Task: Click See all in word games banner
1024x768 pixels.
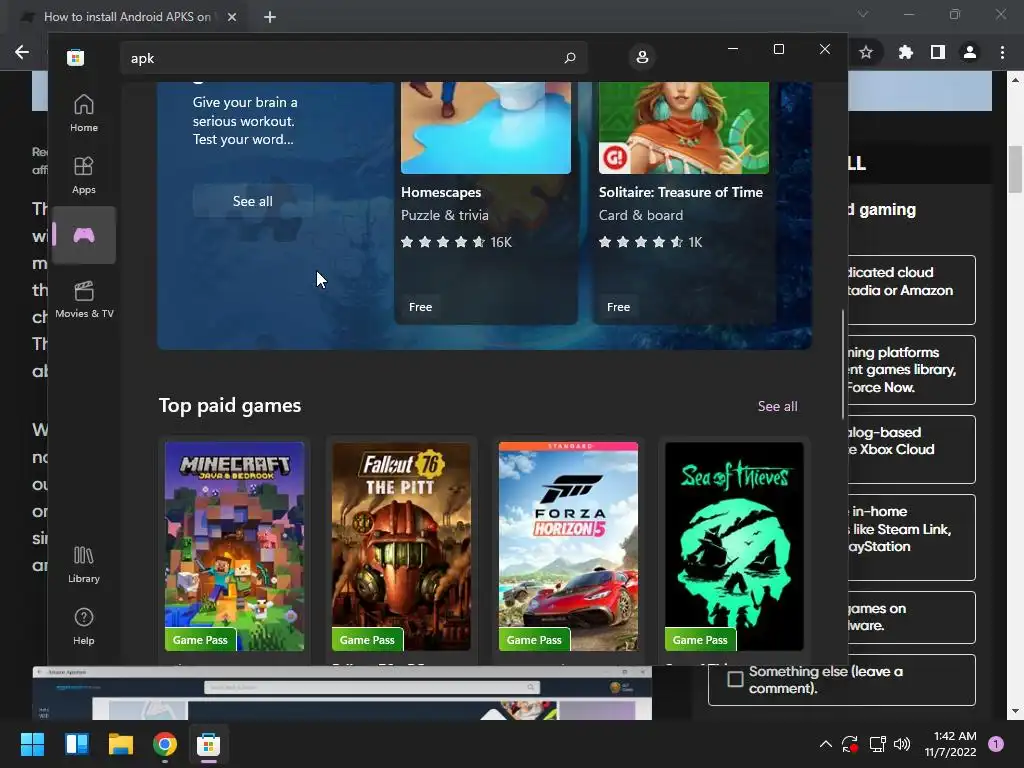Action: coord(253,201)
